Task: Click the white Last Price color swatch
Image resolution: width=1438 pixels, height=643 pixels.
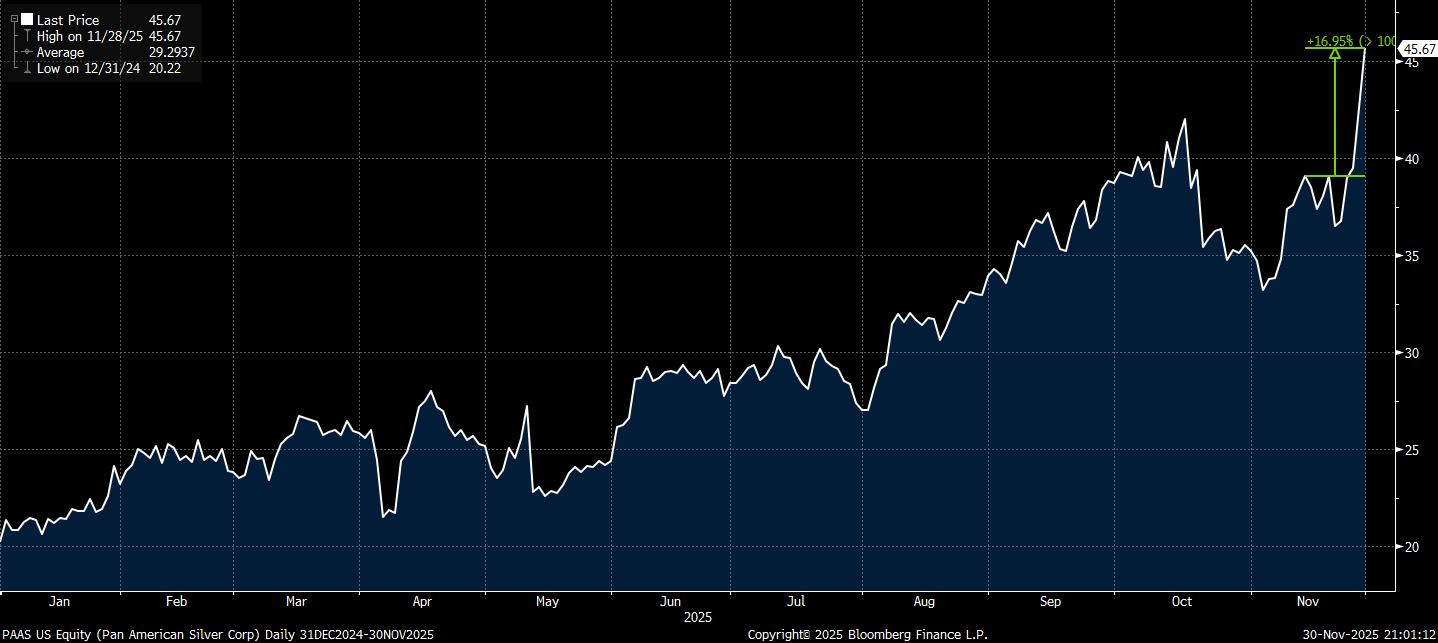Action: pos(27,20)
